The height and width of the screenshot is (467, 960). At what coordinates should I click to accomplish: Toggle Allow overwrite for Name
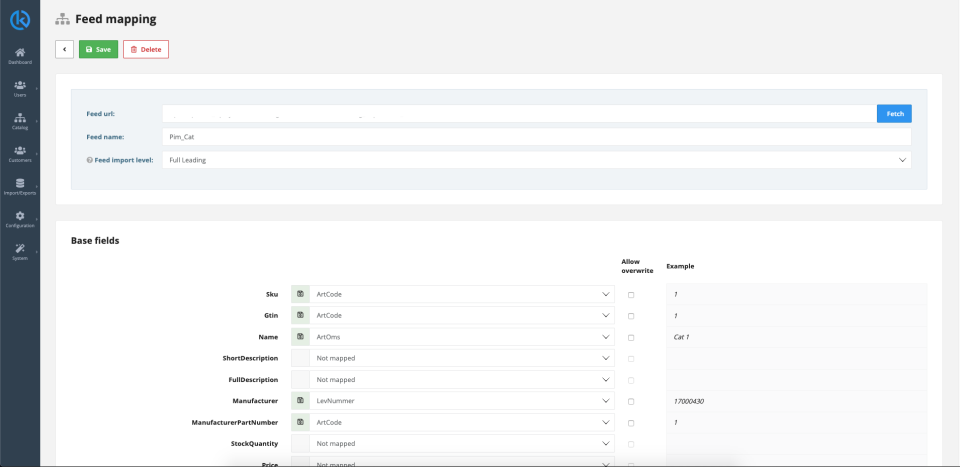coord(631,338)
